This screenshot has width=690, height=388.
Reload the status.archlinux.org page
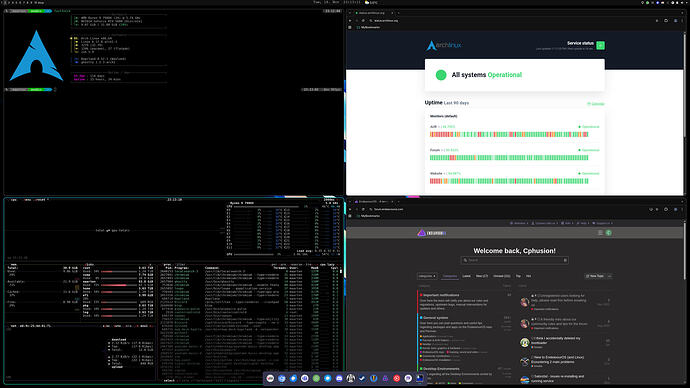click(363, 21)
